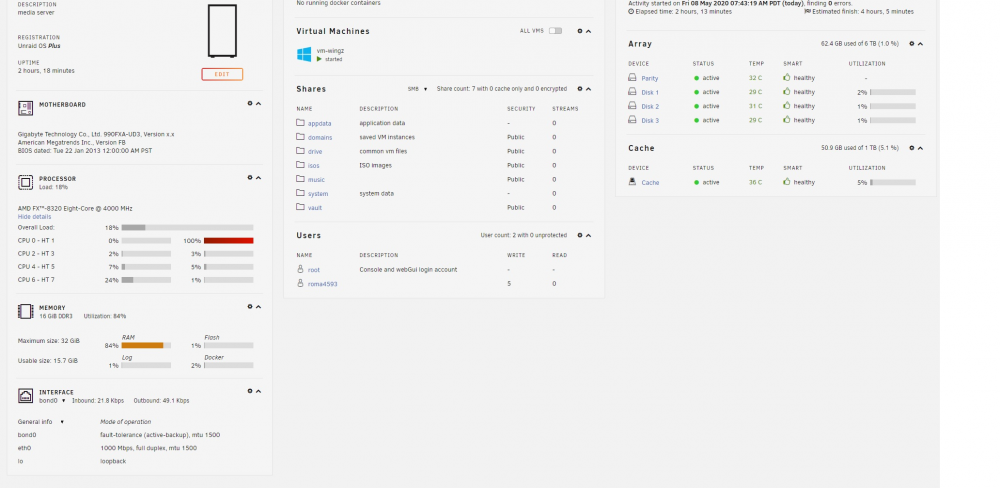The height and width of the screenshot is (488, 1000).
Task: Click the Motherboard panel icon
Action: 26,108
